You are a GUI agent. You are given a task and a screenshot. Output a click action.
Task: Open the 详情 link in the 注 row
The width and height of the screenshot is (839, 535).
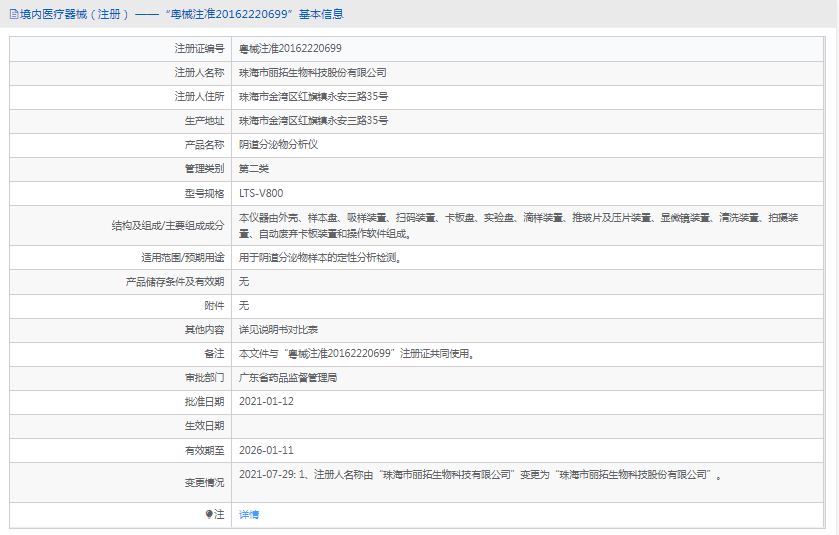coord(249,515)
